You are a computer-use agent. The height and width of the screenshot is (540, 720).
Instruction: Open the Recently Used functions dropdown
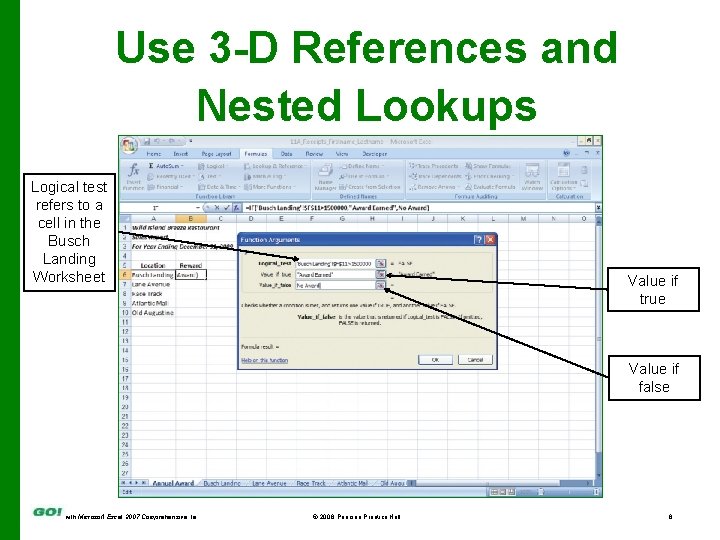(x=171, y=176)
